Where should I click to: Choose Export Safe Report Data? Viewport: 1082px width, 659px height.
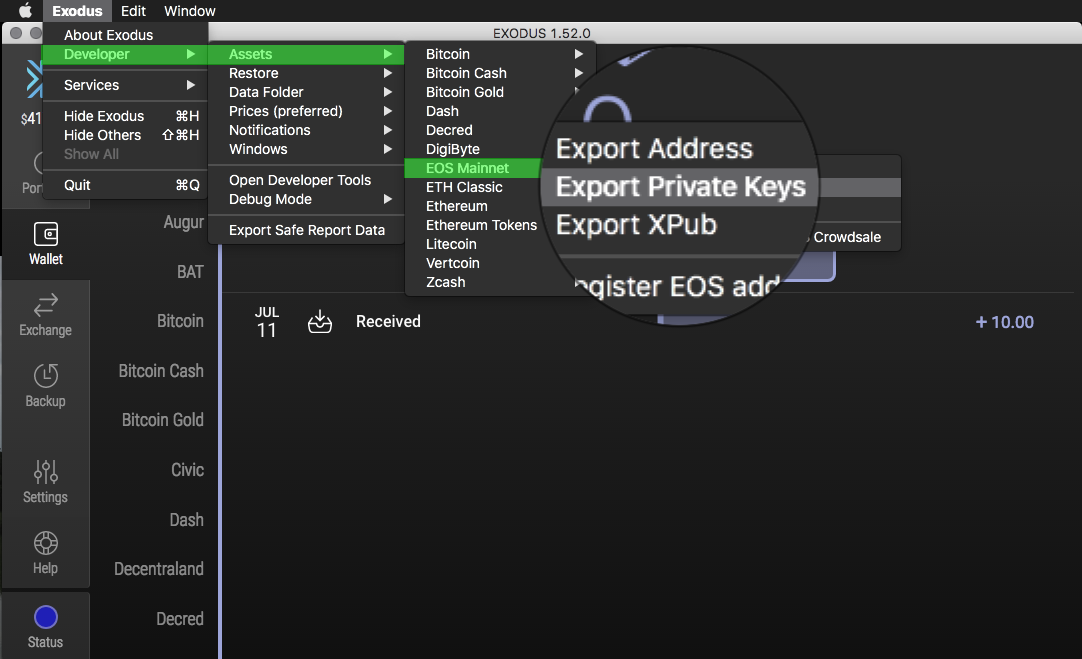[306, 230]
